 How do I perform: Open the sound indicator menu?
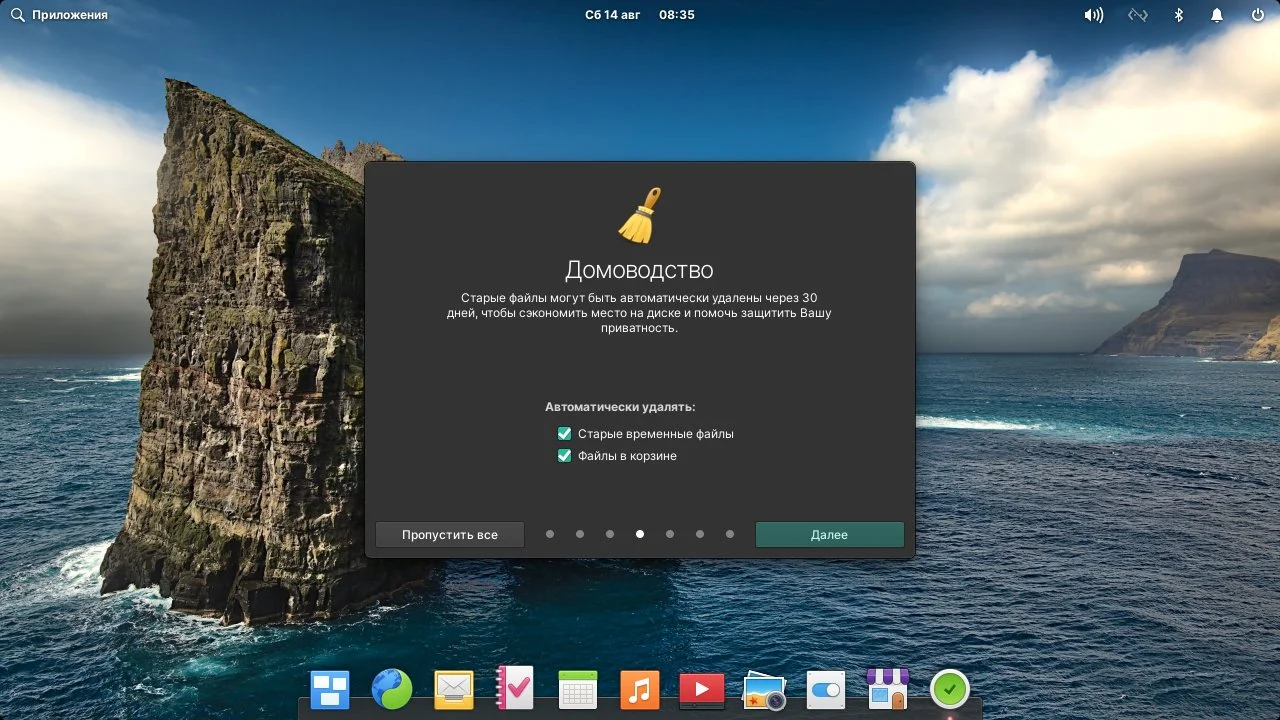tap(1092, 14)
